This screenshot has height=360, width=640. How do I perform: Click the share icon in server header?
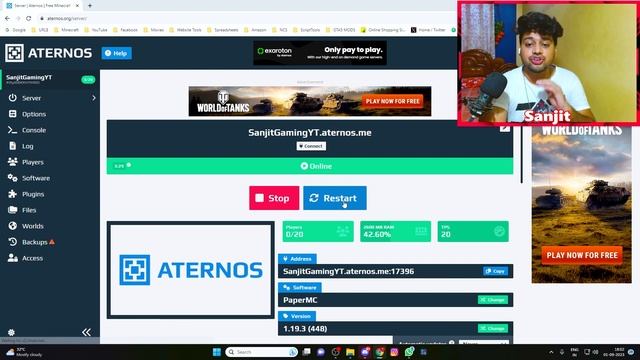(x=505, y=129)
